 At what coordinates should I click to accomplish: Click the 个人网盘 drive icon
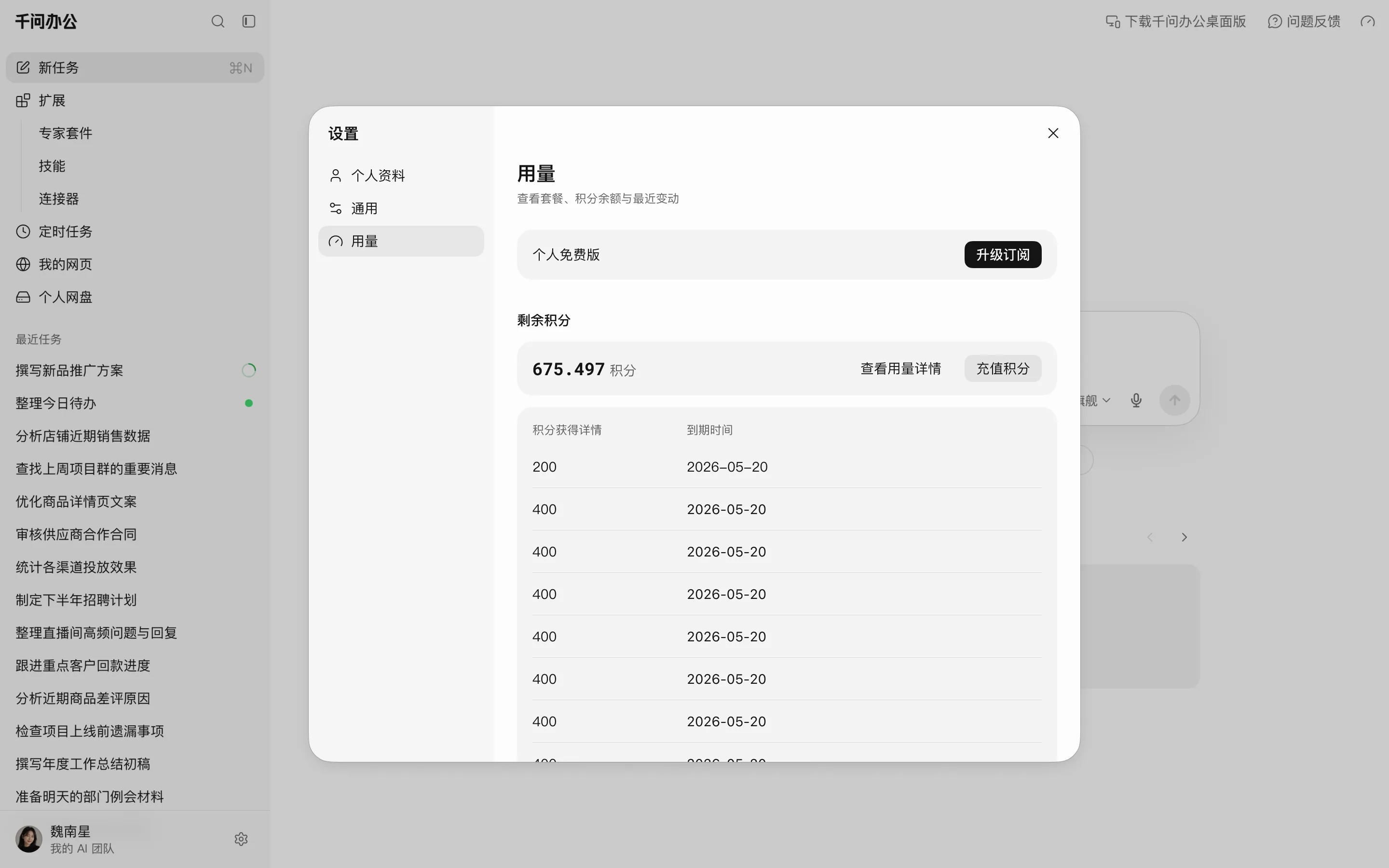pos(23,297)
